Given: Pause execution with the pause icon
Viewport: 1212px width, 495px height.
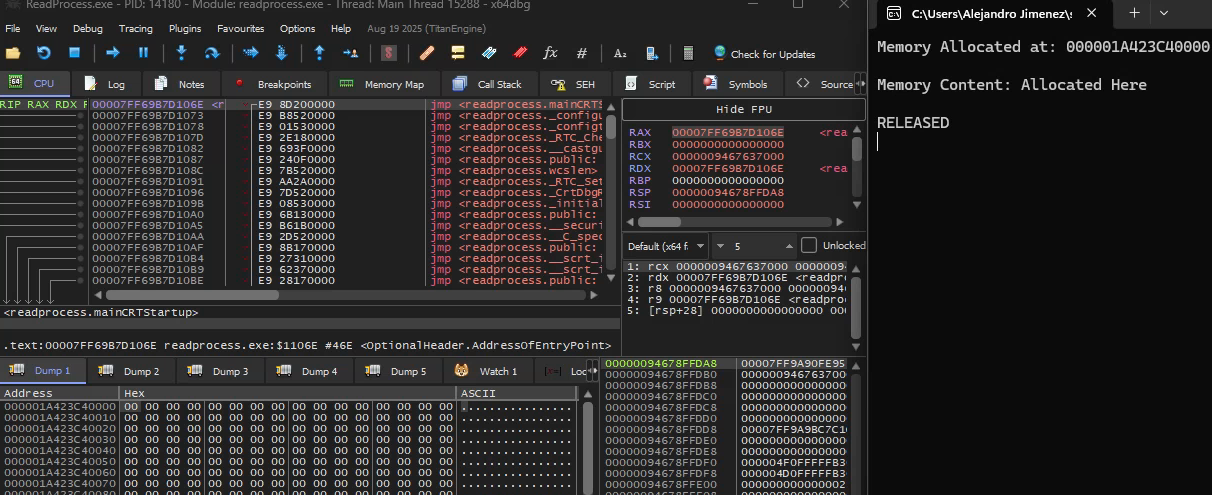Looking at the screenshot, I should [143, 53].
